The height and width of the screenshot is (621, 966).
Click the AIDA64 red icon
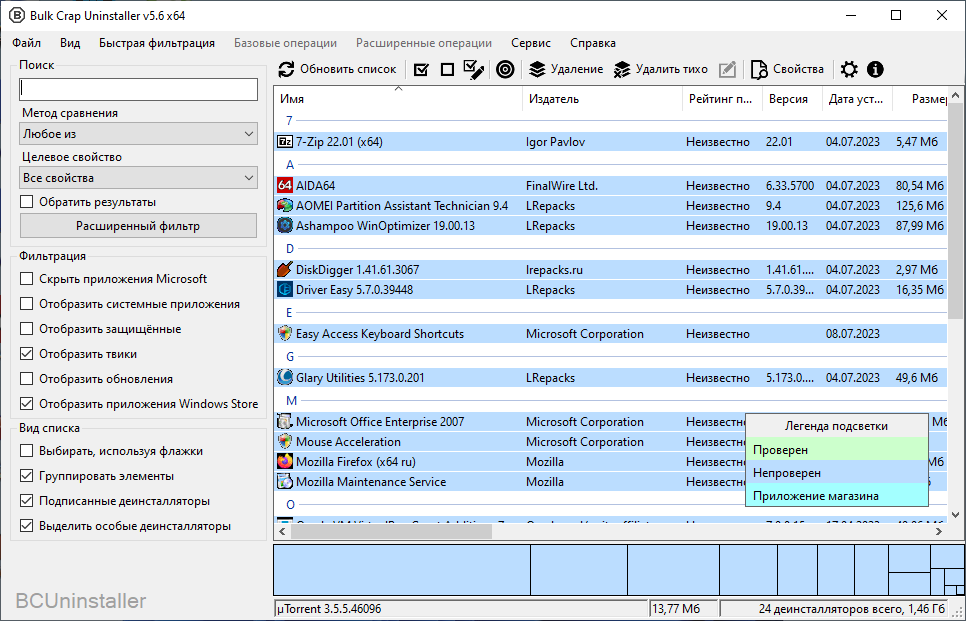[x=285, y=185]
